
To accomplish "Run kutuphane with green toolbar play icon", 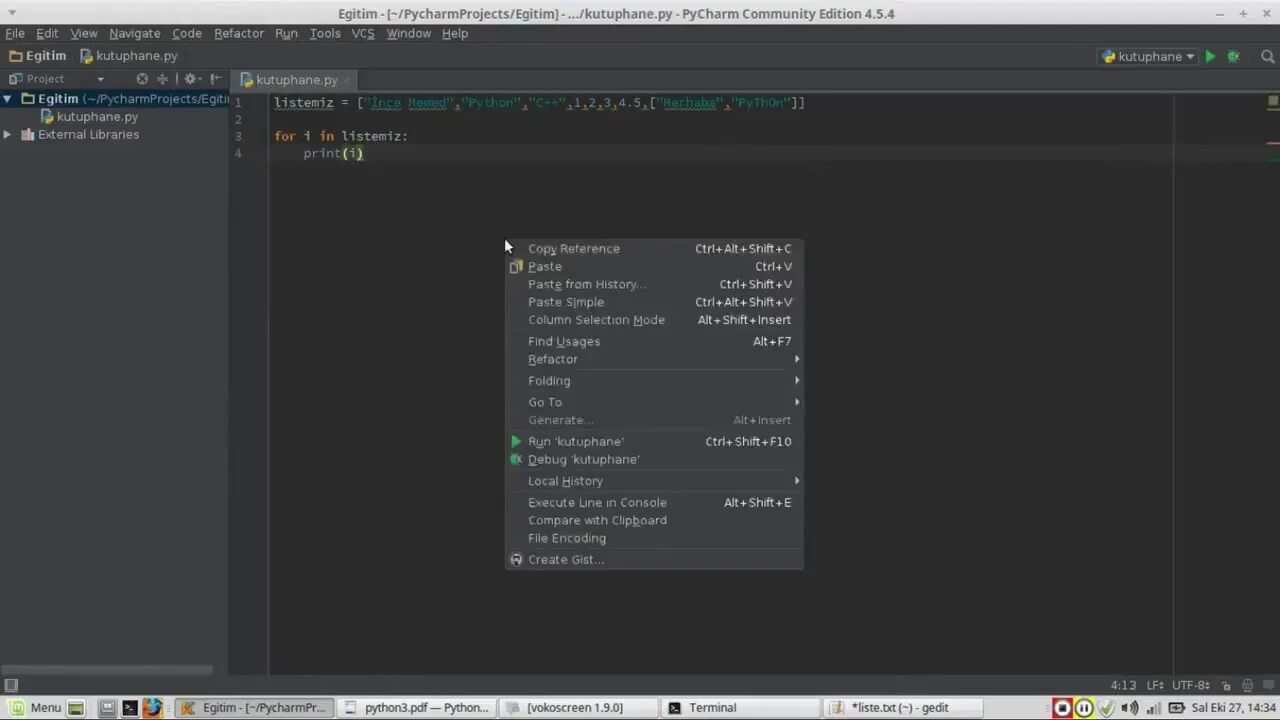I will (x=1210, y=57).
